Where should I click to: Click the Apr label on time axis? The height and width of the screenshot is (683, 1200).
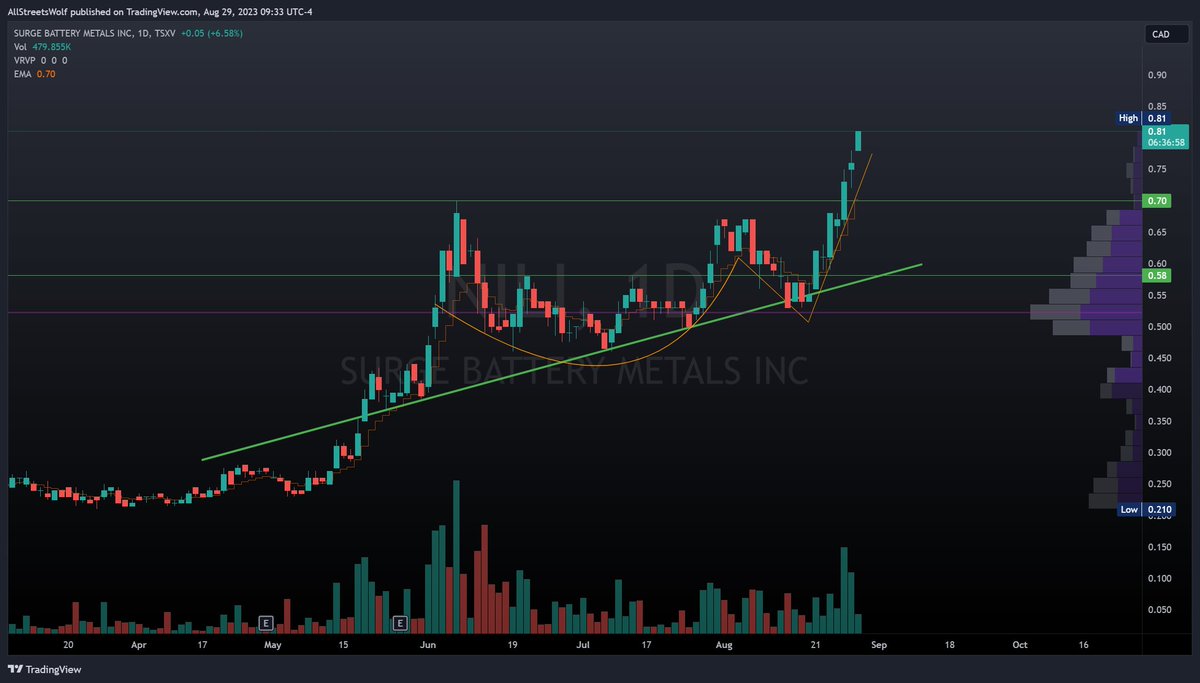[139, 646]
